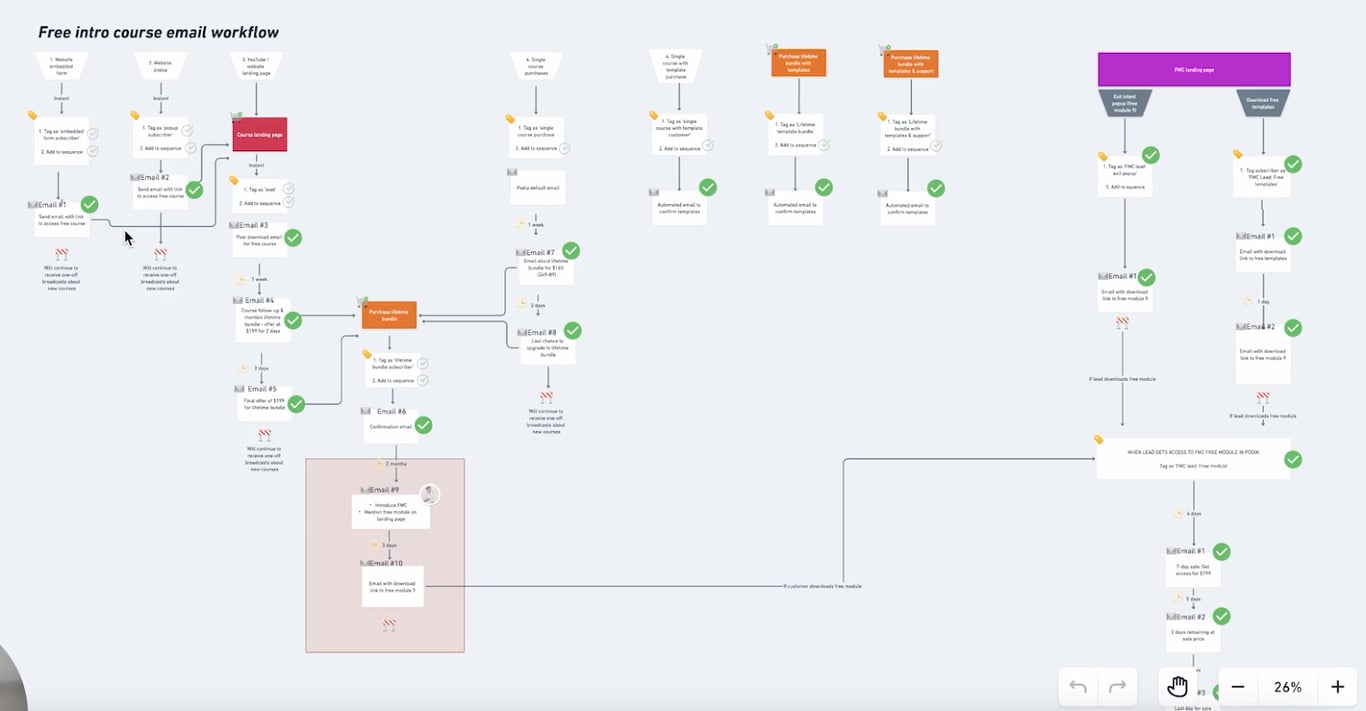Select orange Purchase lifetime bundle with templates block
Image resolution: width=1366 pixels, height=711 pixels.
(798, 63)
